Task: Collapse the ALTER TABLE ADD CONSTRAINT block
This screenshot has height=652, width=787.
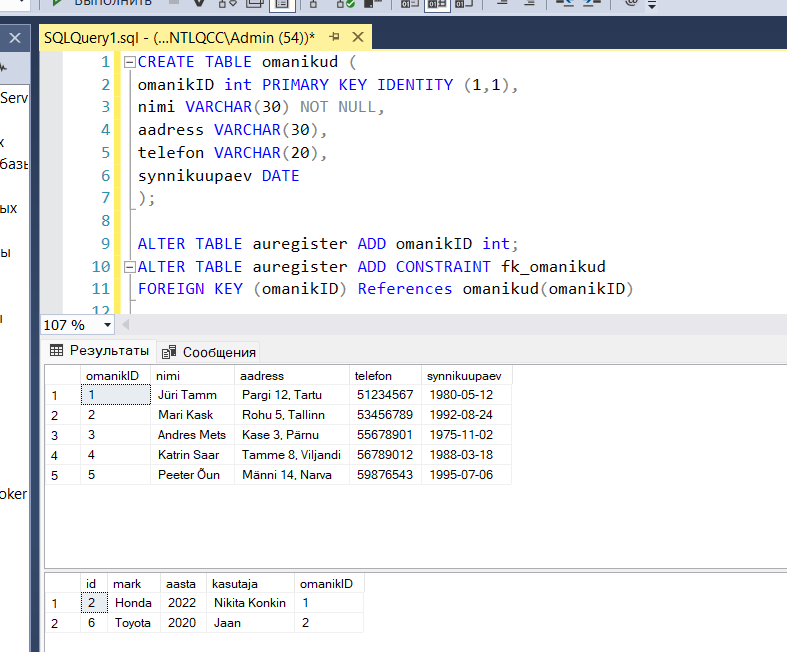Action: pos(129,267)
